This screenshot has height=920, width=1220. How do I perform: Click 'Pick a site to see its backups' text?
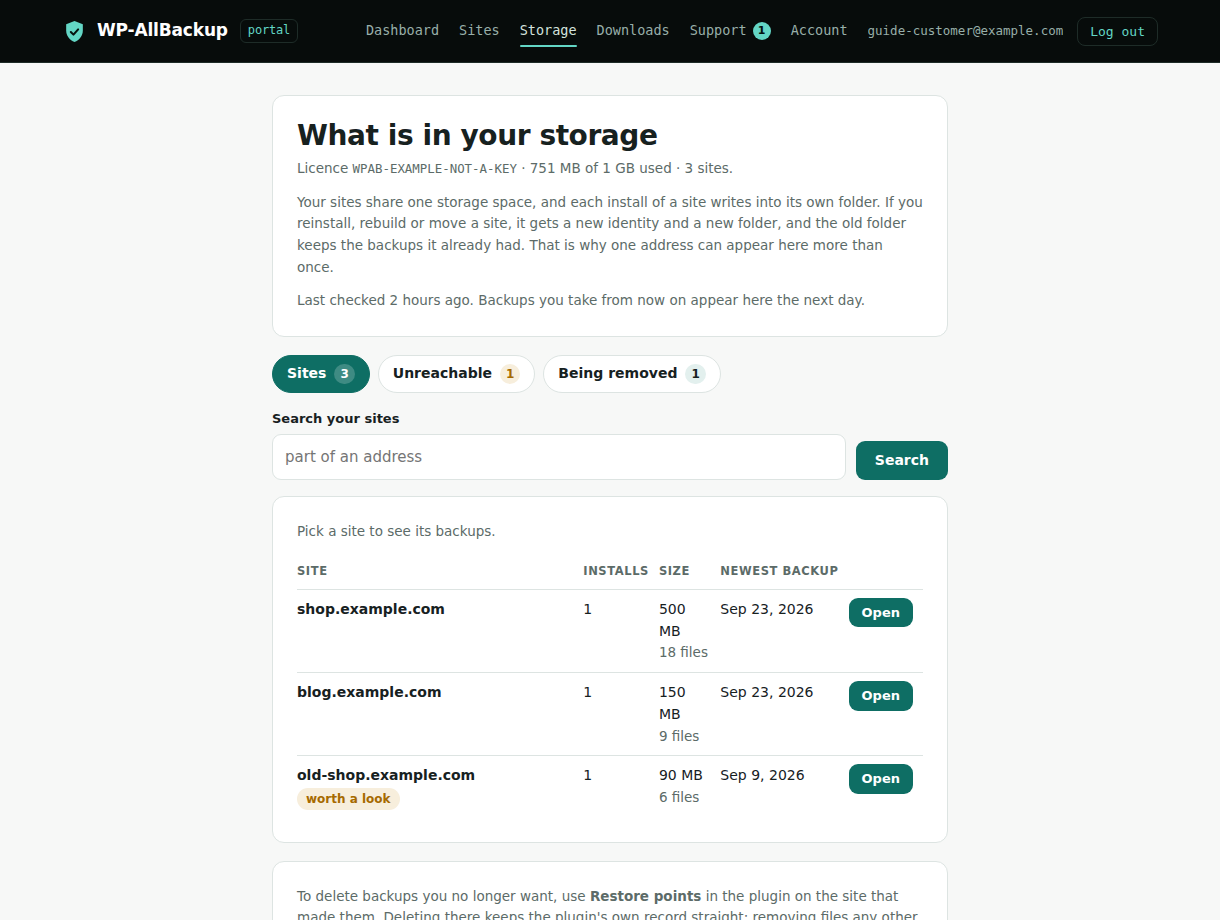click(x=396, y=531)
